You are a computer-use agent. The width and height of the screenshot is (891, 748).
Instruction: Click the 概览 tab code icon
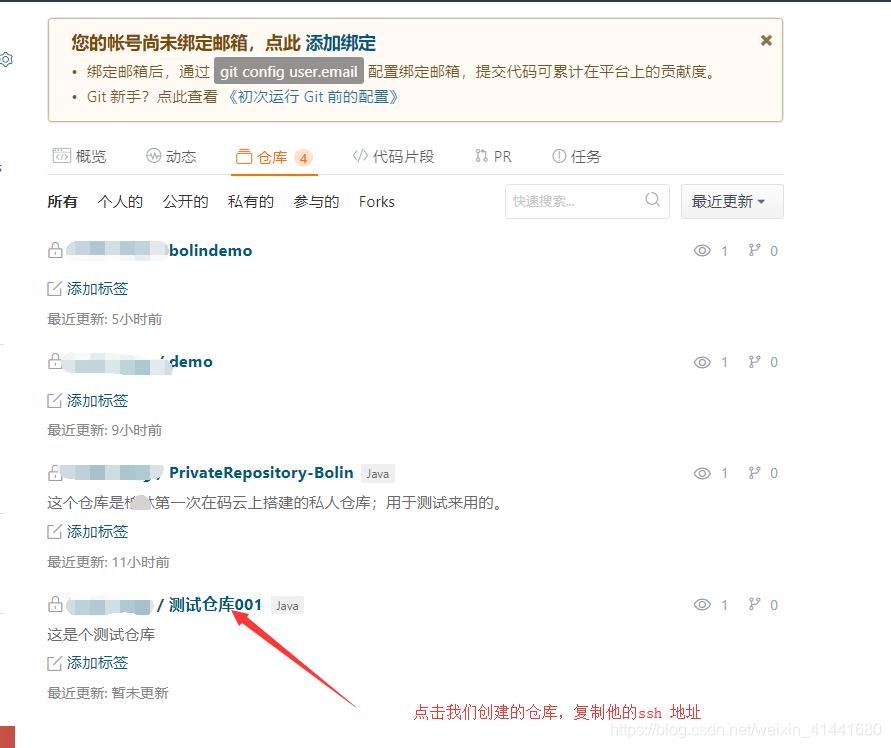coord(61,156)
